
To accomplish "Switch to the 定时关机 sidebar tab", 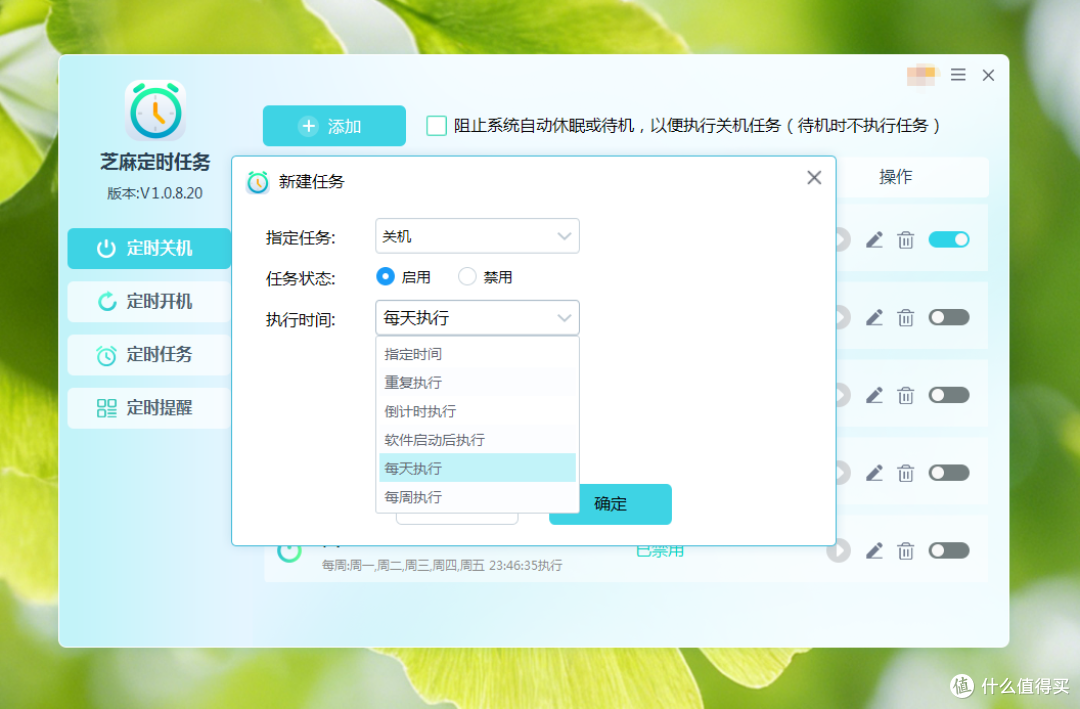I will coord(149,248).
